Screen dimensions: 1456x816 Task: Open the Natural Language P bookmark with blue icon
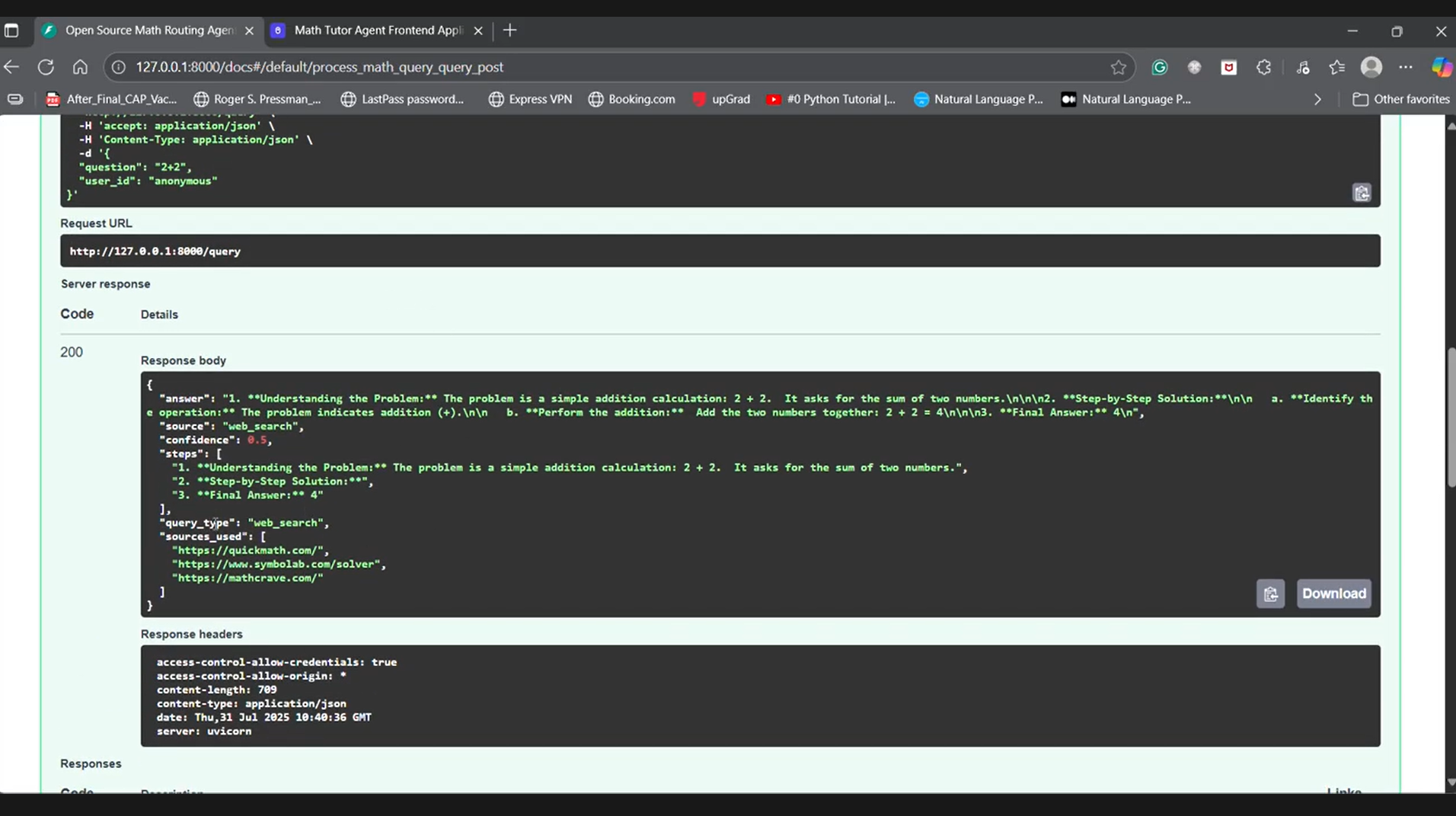(x=979, y=99)
